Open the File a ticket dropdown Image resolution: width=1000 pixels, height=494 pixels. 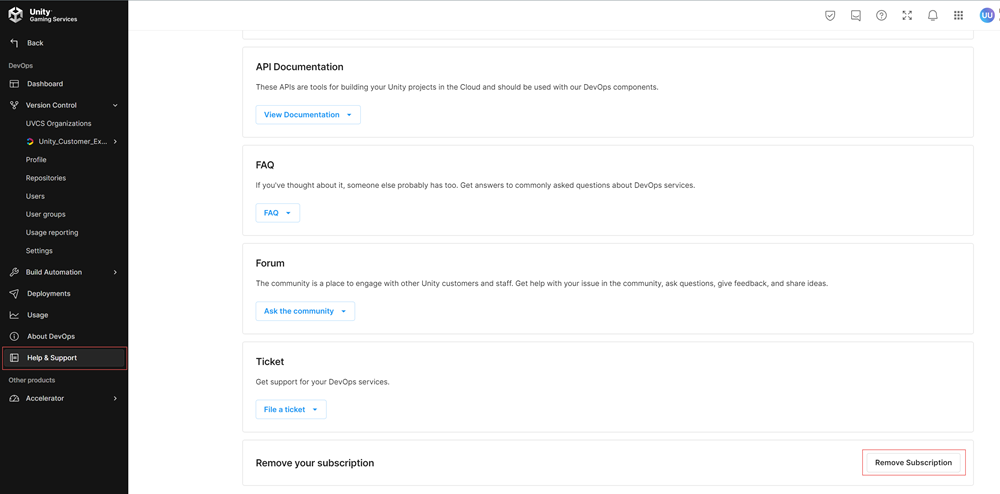290,409
